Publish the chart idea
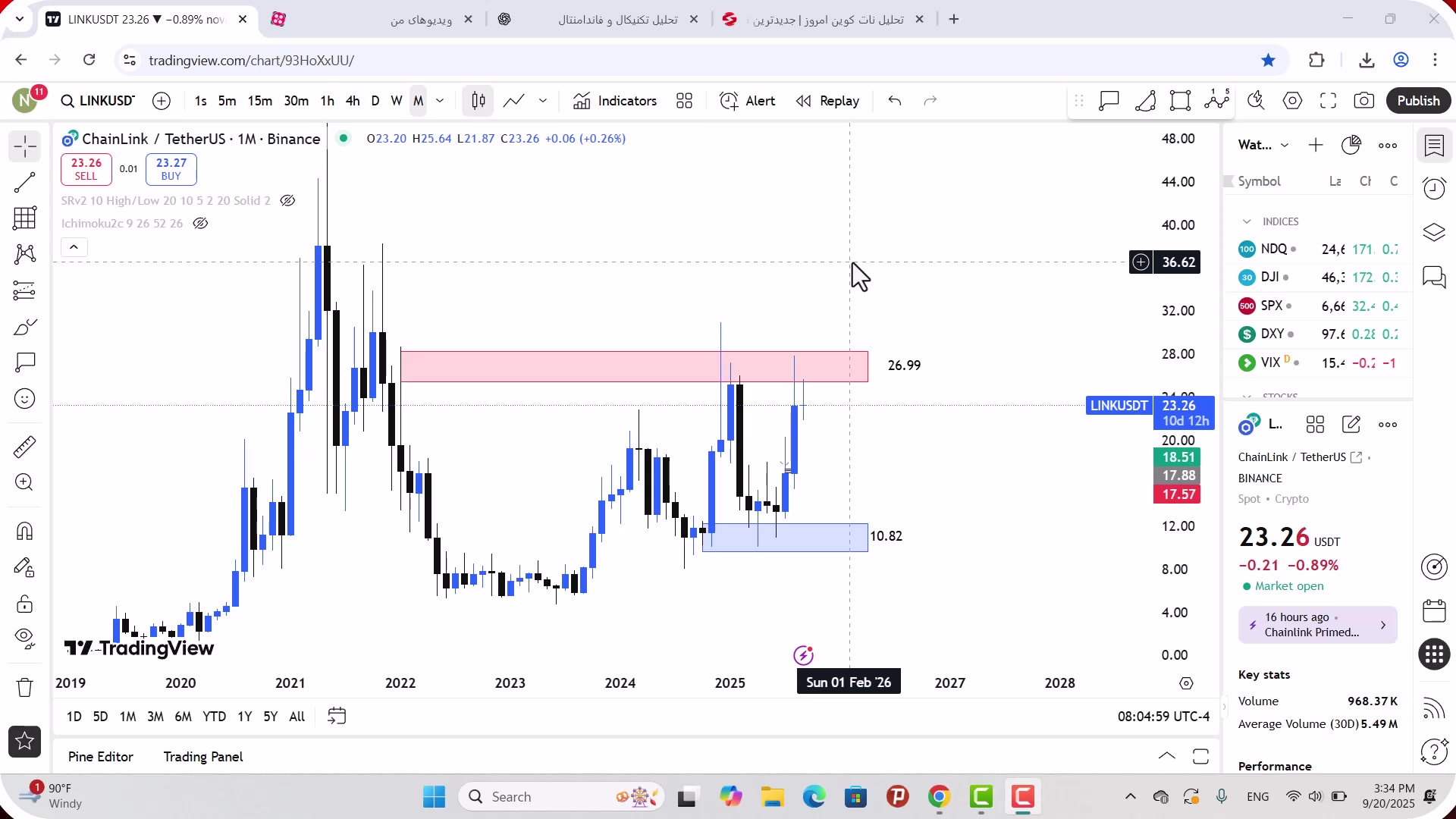Image resolution: width=1456 pixels, height=819 pixels. point(1418,101)
